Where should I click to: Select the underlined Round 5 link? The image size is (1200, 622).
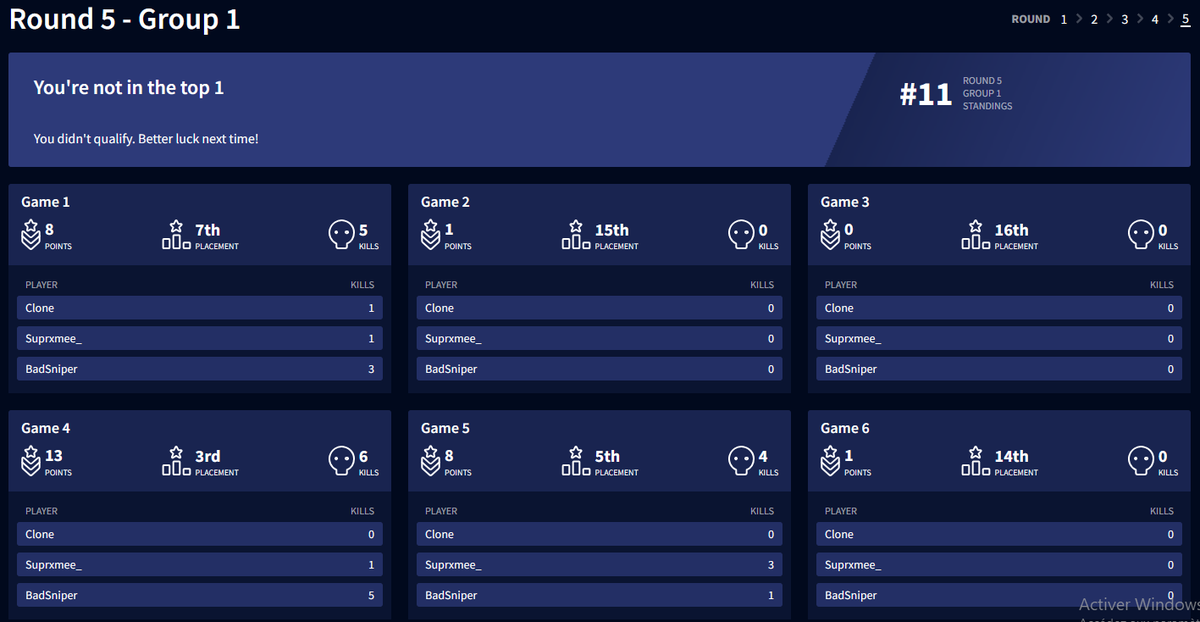click(x=1185, y=19)
